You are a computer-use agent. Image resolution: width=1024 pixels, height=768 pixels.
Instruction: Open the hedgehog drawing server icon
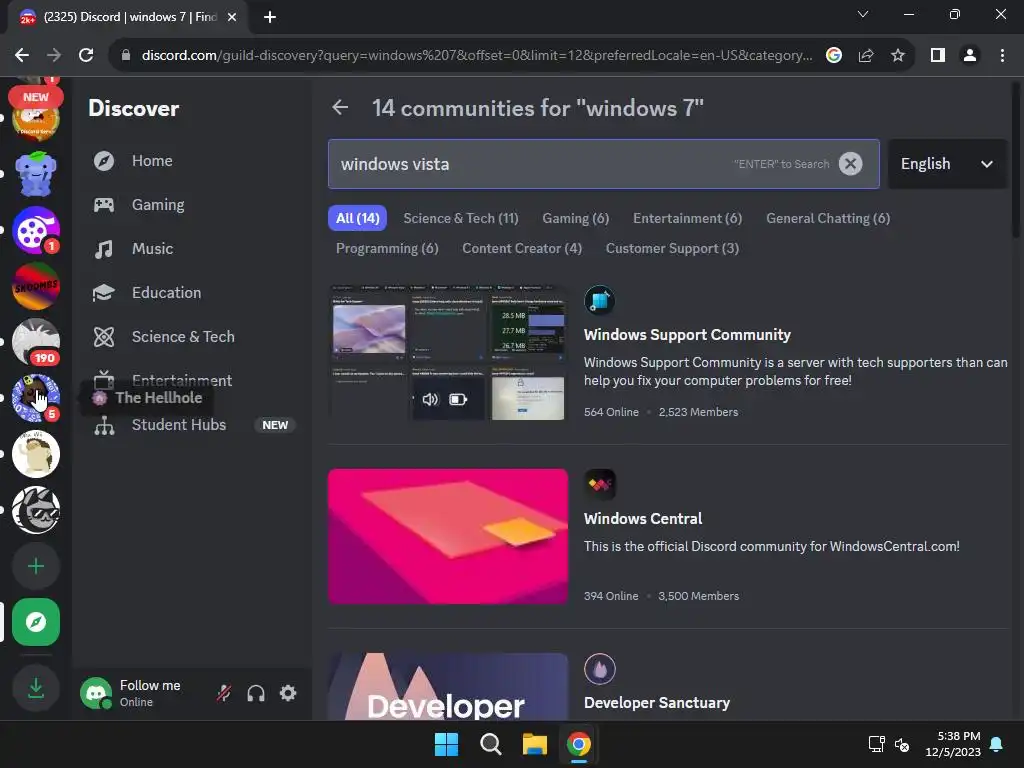[x=36, y=454]
